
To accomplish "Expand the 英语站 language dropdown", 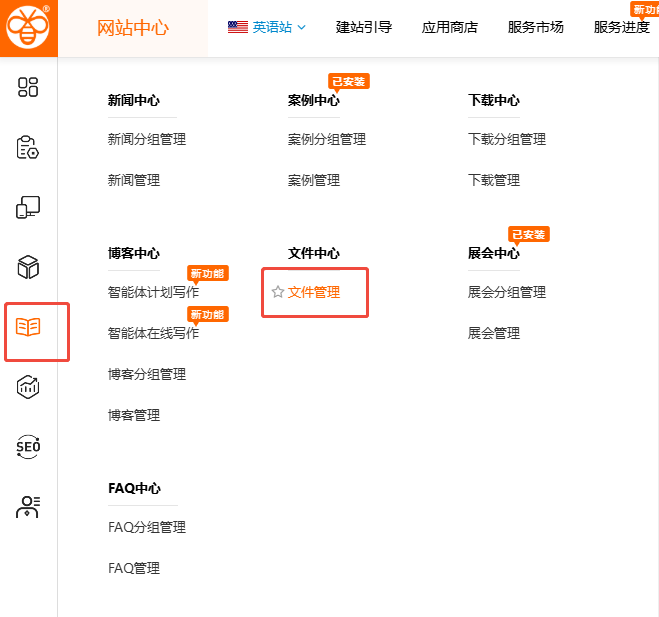I will coord(267,27).
